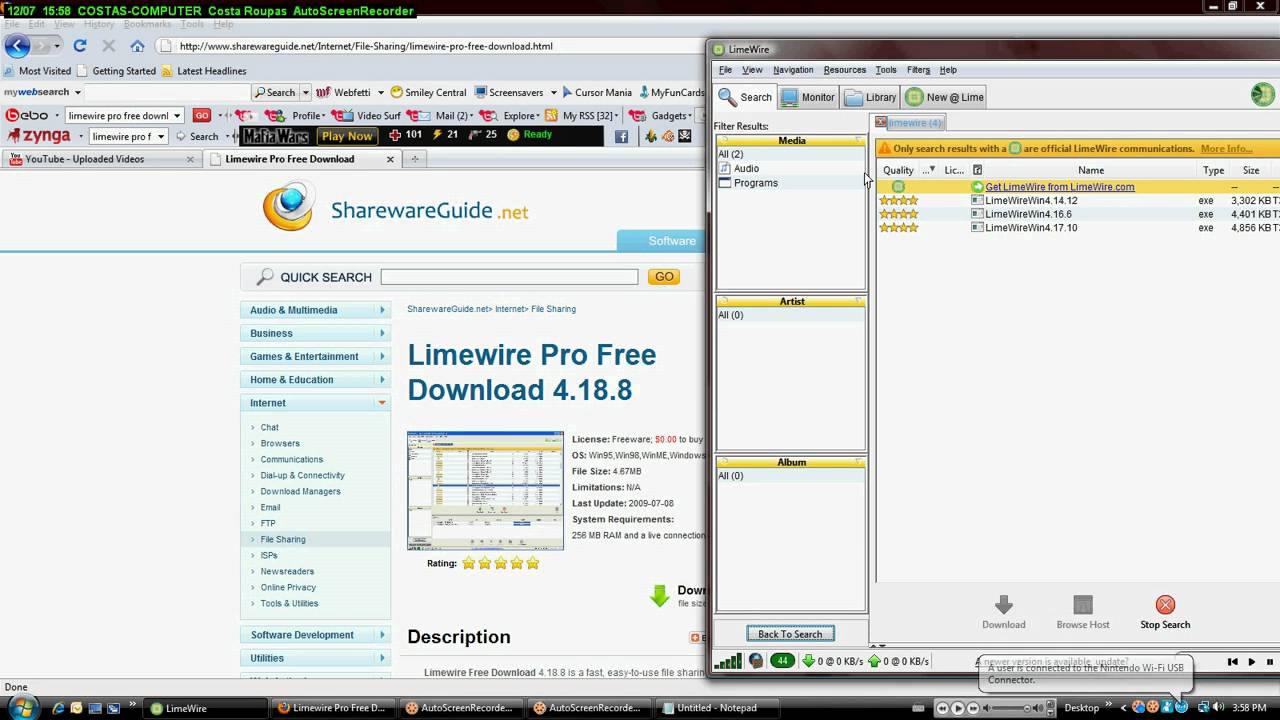Go back in Firefox browser
The image size is (1280, 720).
[x=17, y=46]
